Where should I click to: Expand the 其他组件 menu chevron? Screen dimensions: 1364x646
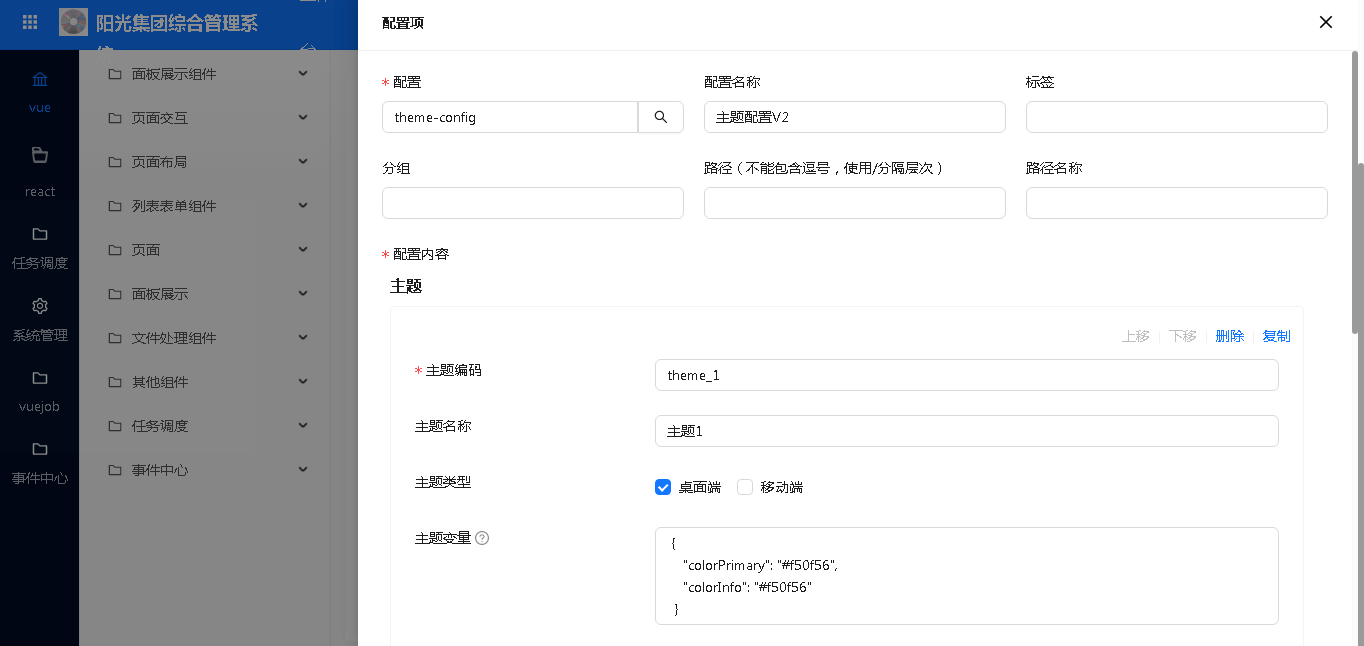point(303,381)
